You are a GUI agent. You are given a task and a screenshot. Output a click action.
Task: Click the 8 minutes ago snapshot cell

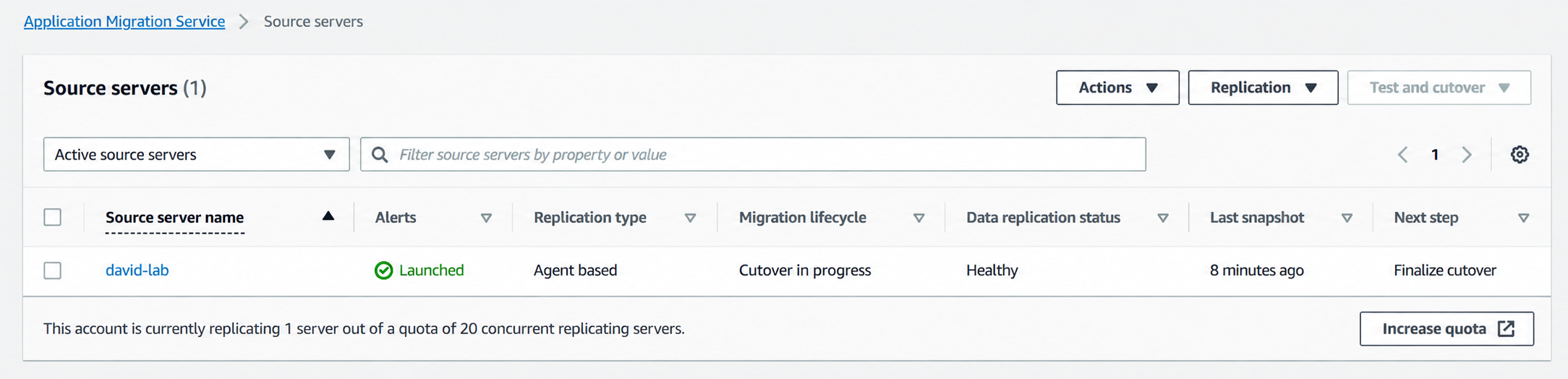click(1257, 271)
